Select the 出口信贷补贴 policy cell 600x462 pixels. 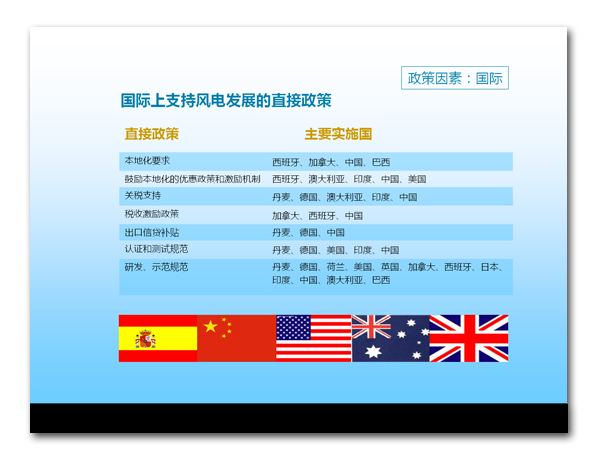pos(152,232)
